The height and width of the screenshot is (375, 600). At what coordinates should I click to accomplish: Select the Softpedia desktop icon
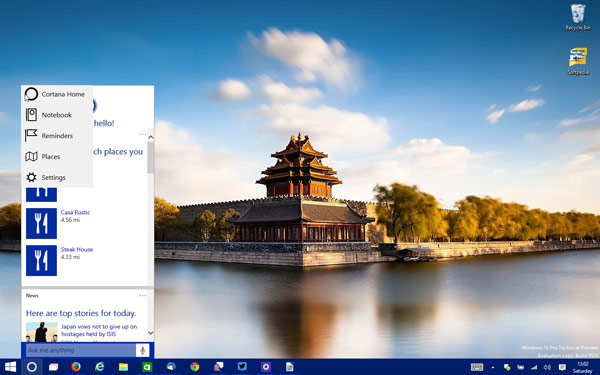coord(578,61)
